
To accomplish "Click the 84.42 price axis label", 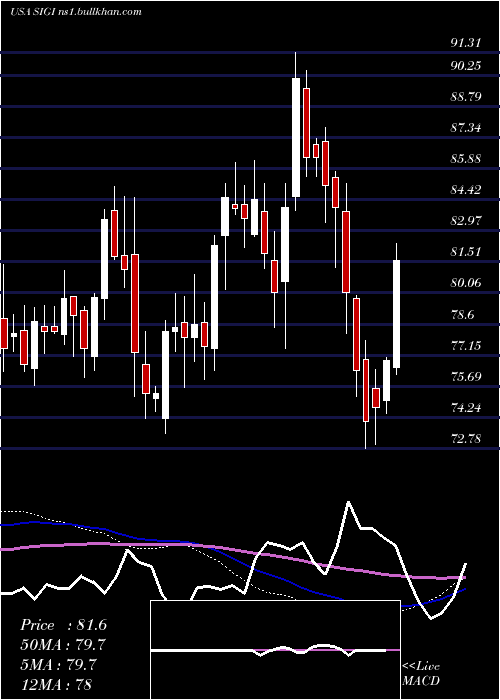I will (x=466, y=190).
